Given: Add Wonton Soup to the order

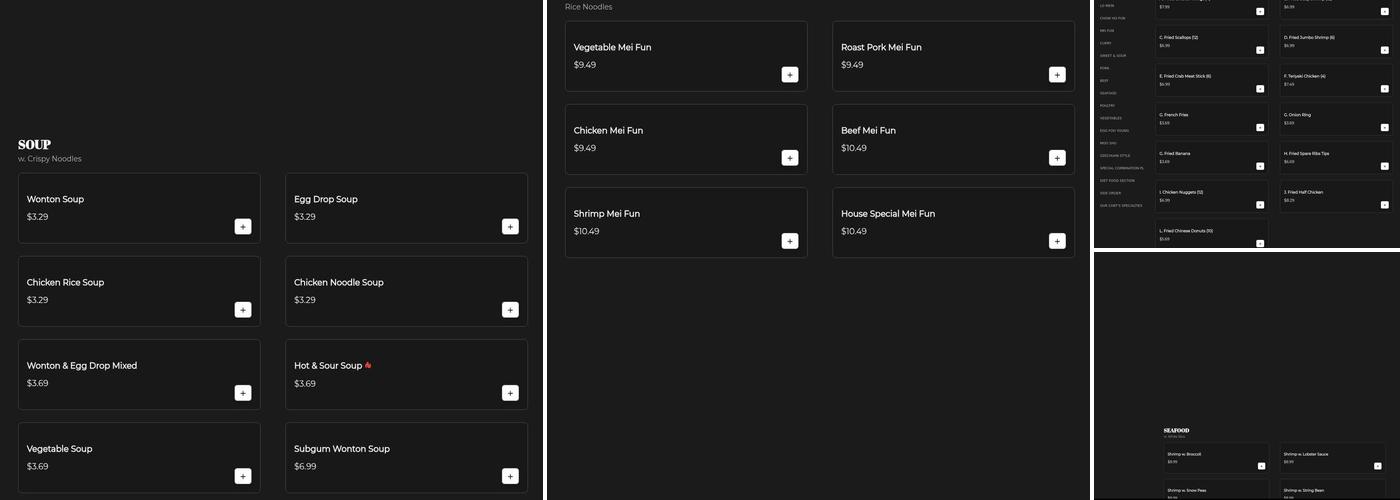Looking at the screenshot, I should pyautogui.click(x=243, y=227).
